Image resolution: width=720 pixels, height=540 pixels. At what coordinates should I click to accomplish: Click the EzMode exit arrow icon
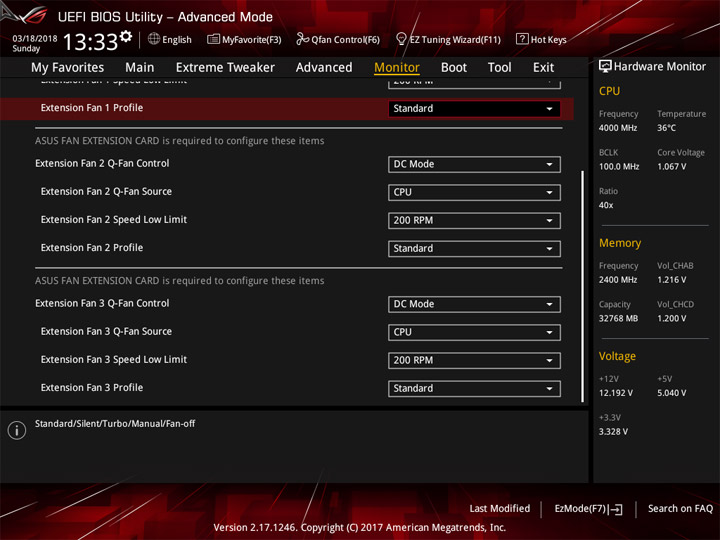[617, 509]
